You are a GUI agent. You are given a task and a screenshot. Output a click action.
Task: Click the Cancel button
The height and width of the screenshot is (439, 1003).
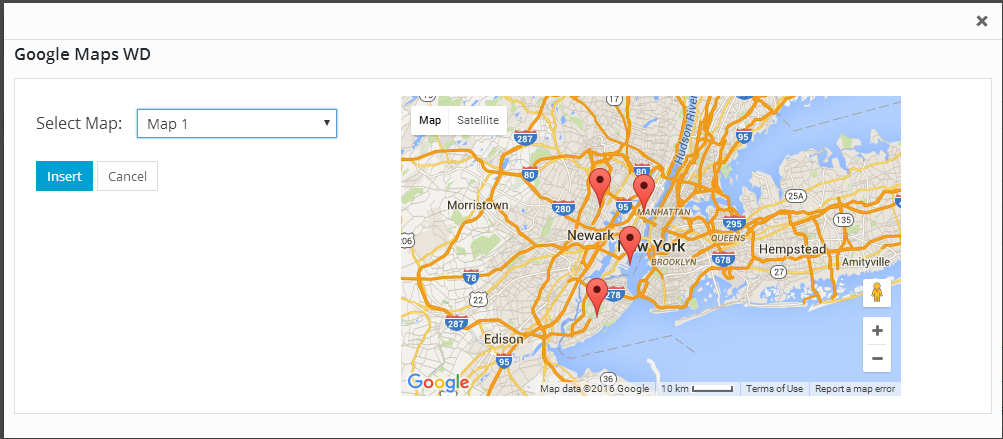(127, 176)
